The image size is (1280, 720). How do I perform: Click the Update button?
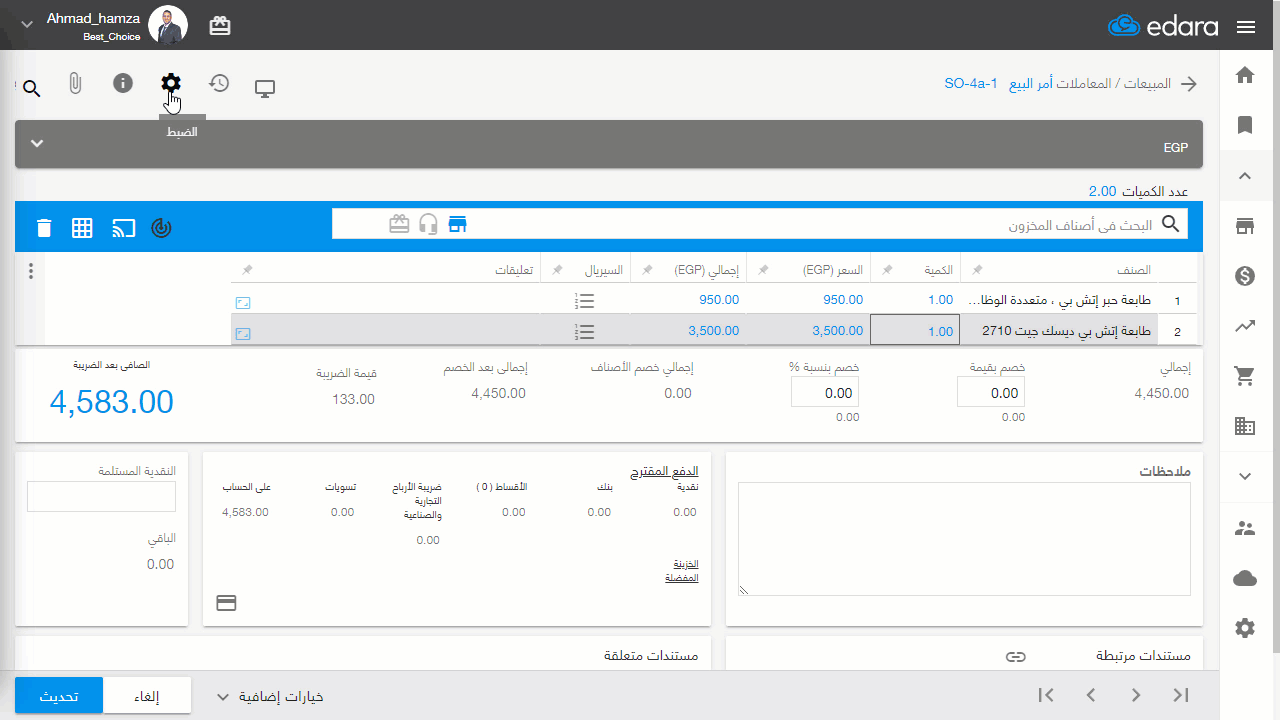pos(59,696)
